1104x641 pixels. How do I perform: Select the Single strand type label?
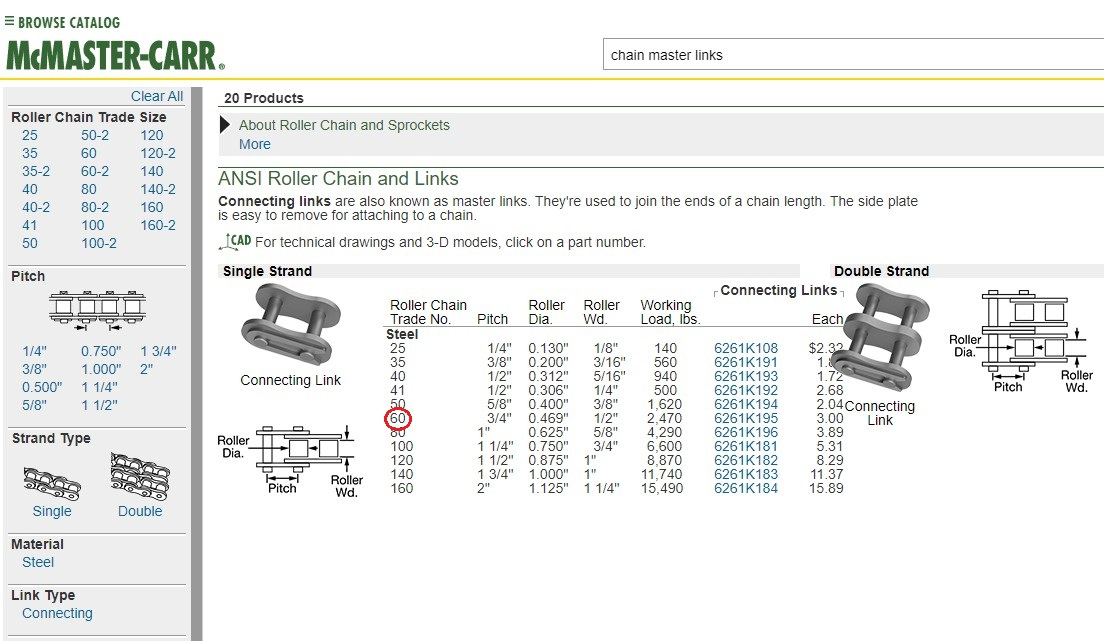(52, 511)
